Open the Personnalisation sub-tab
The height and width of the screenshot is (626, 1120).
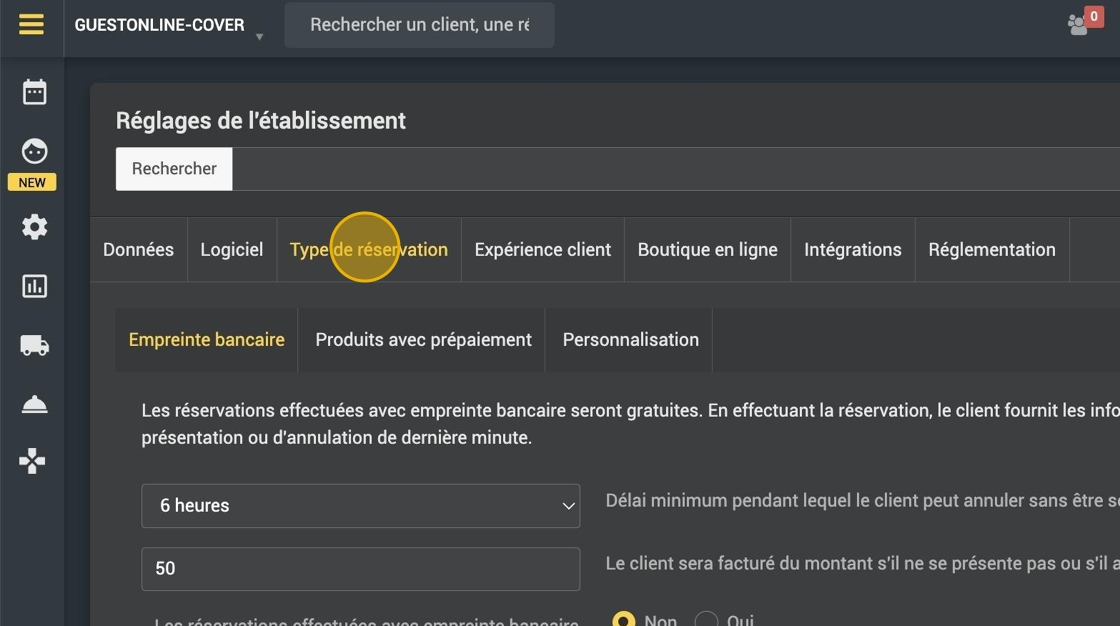point(631,339)
